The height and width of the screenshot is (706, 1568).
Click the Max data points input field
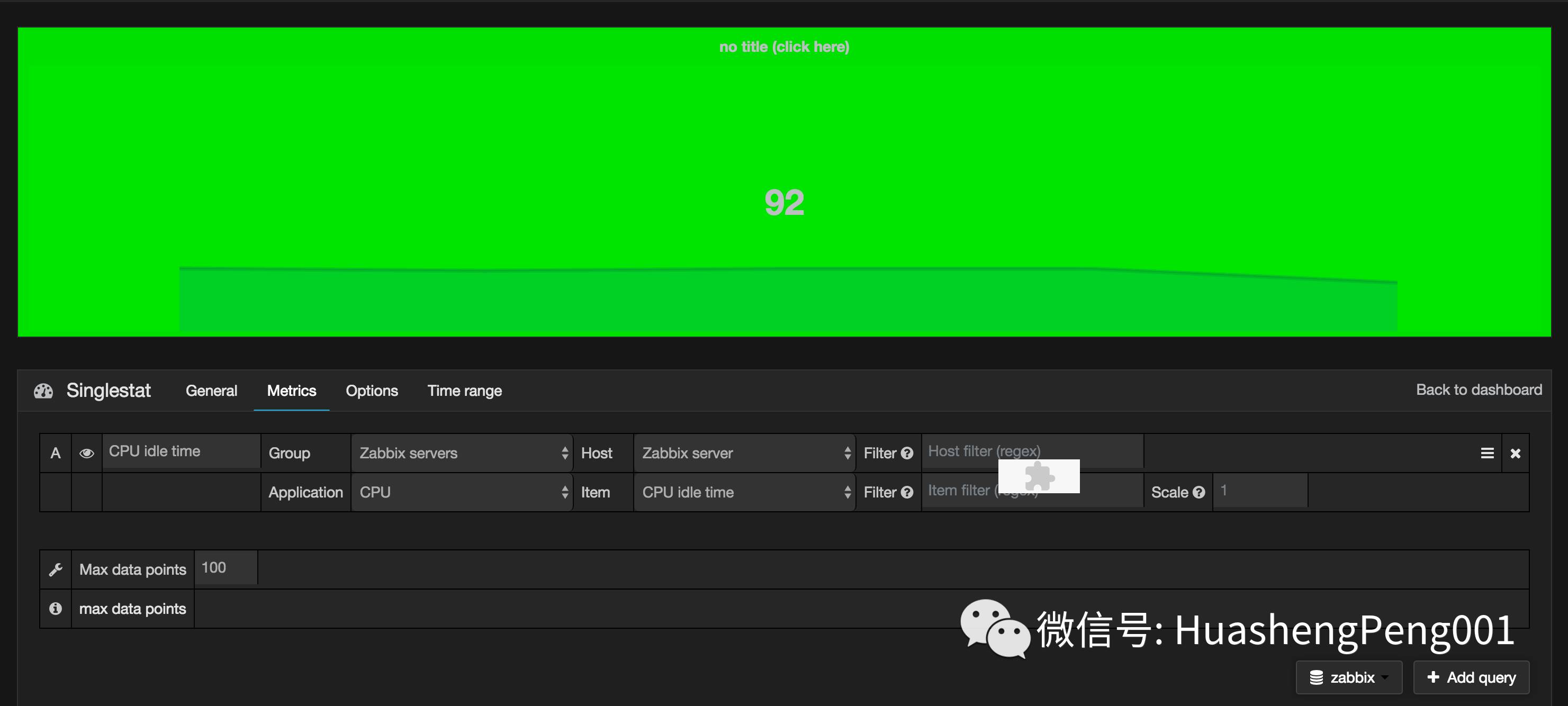click(226, 568)
